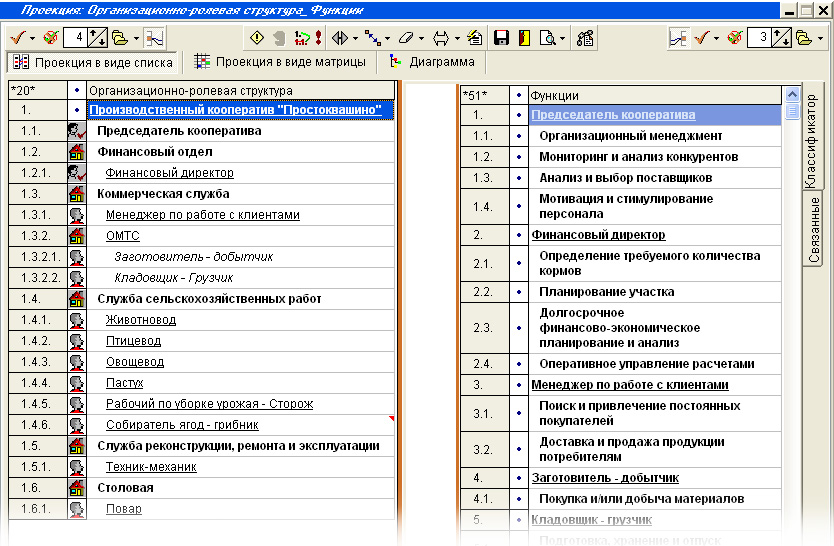This screenshot has height=546, width=834.
Task: Open dropdown arrow beside print preview icon
Action: click(x=563, y=38)
